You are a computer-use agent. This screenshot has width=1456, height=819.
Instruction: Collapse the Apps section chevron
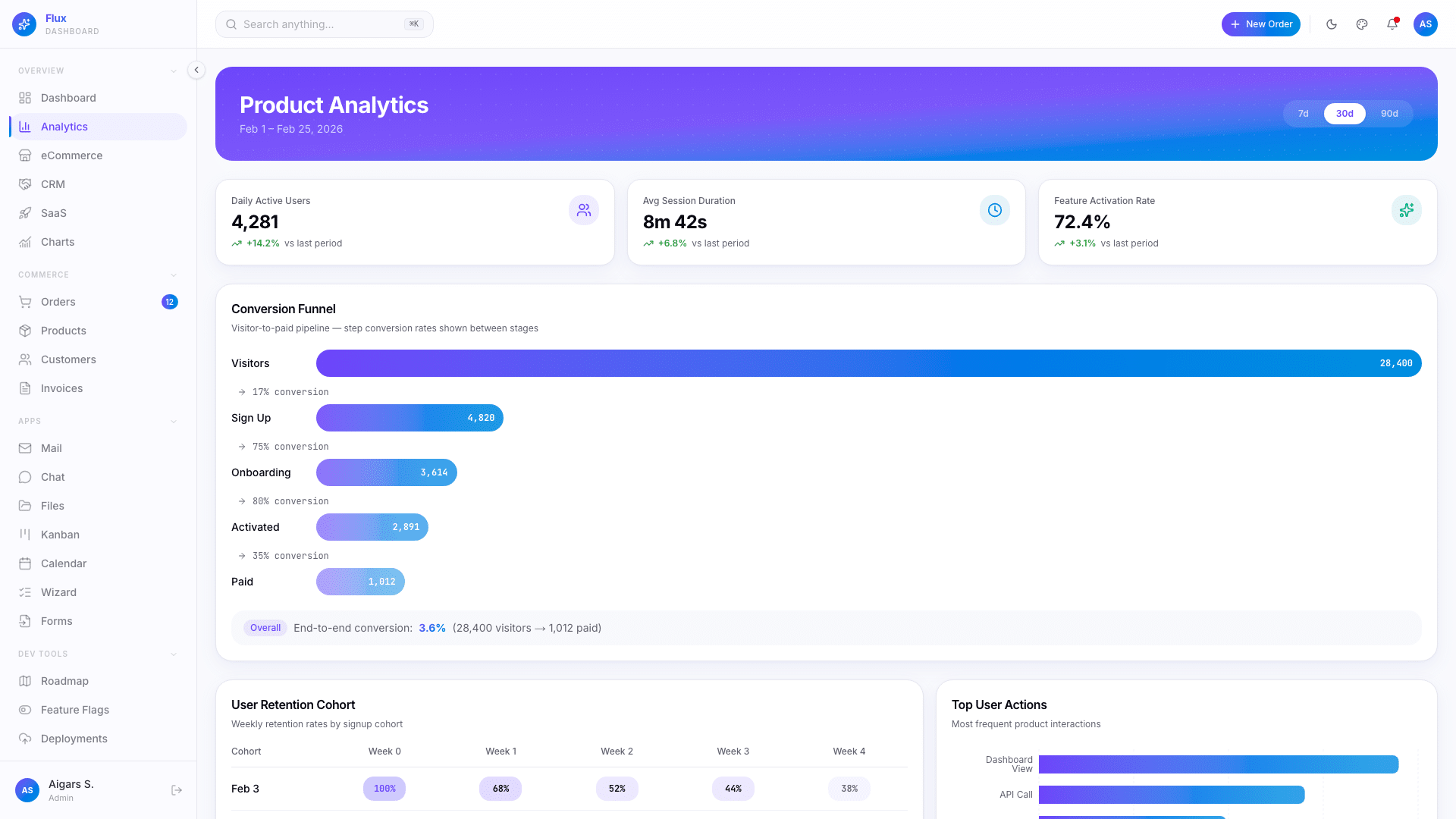click(x=174, y=421)
